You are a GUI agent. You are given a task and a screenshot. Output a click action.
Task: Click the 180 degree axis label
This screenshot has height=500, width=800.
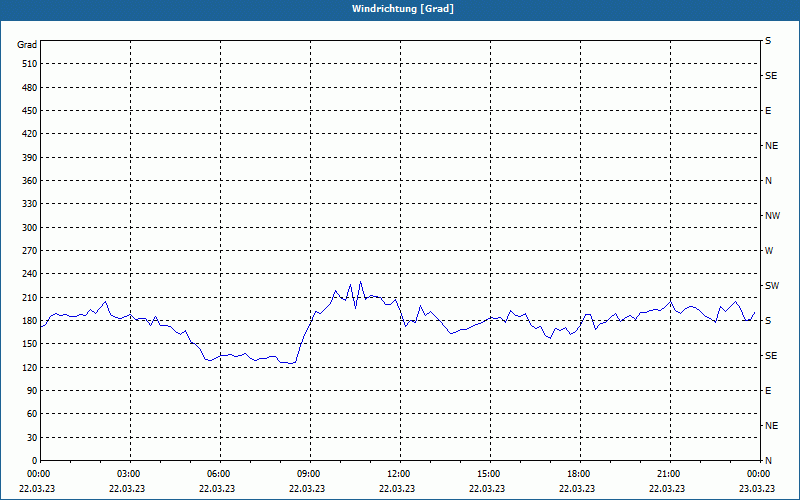pyautogui.click(x=30, y=321)
